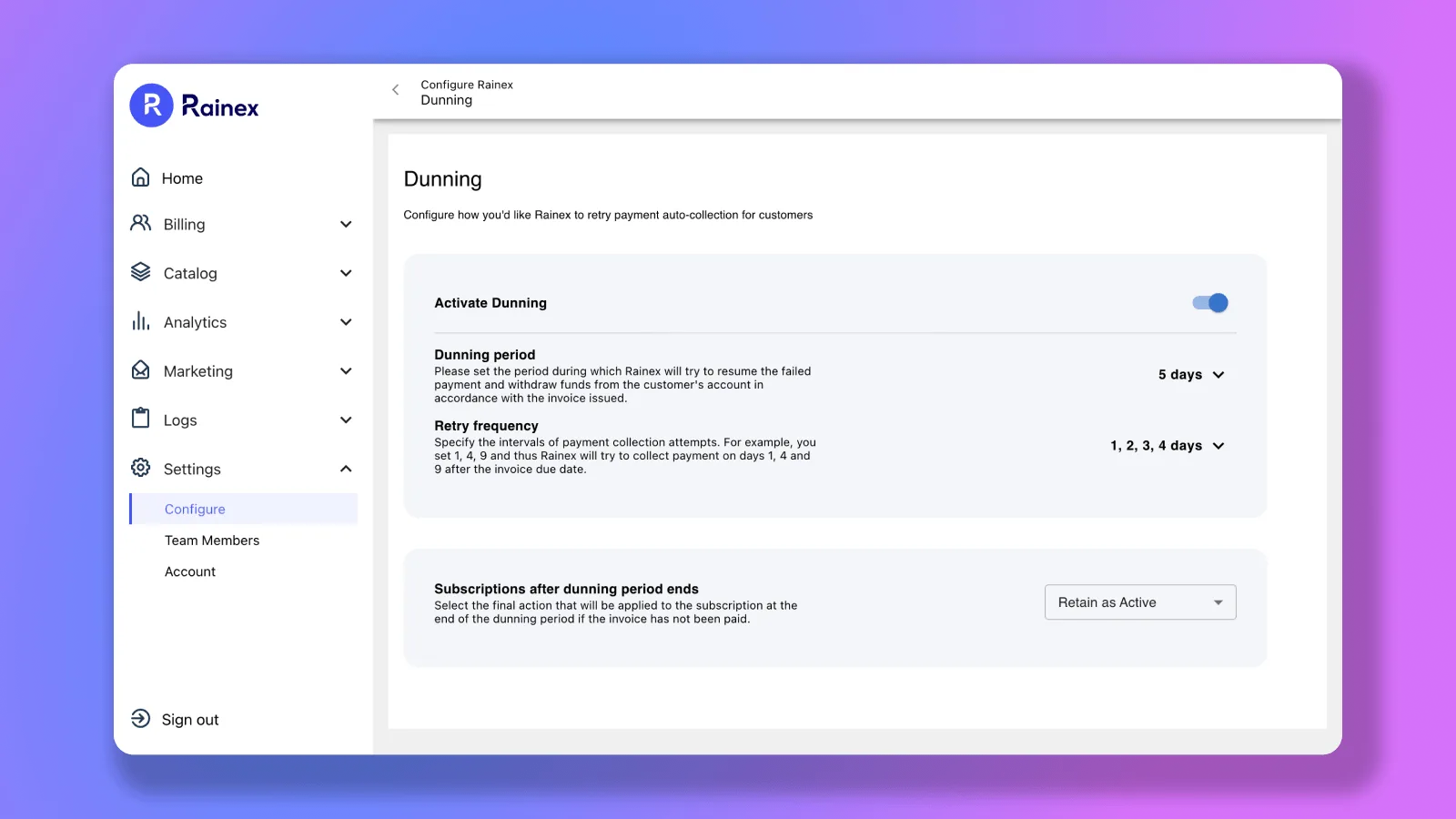Screen dimensions: 1456x819
Task: Click the Marketing envelope icon
Action: (140, 370)
